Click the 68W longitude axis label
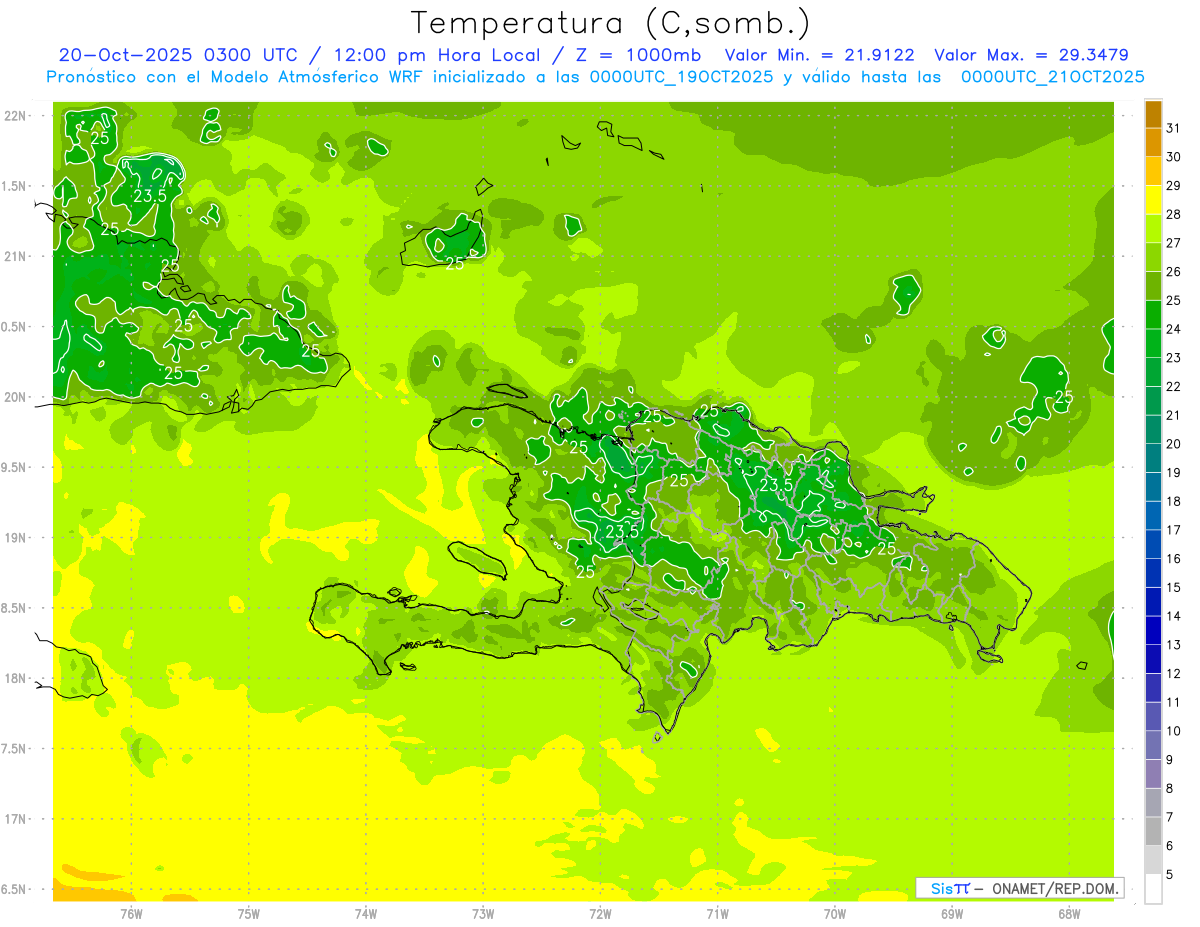 point(1068,913)
